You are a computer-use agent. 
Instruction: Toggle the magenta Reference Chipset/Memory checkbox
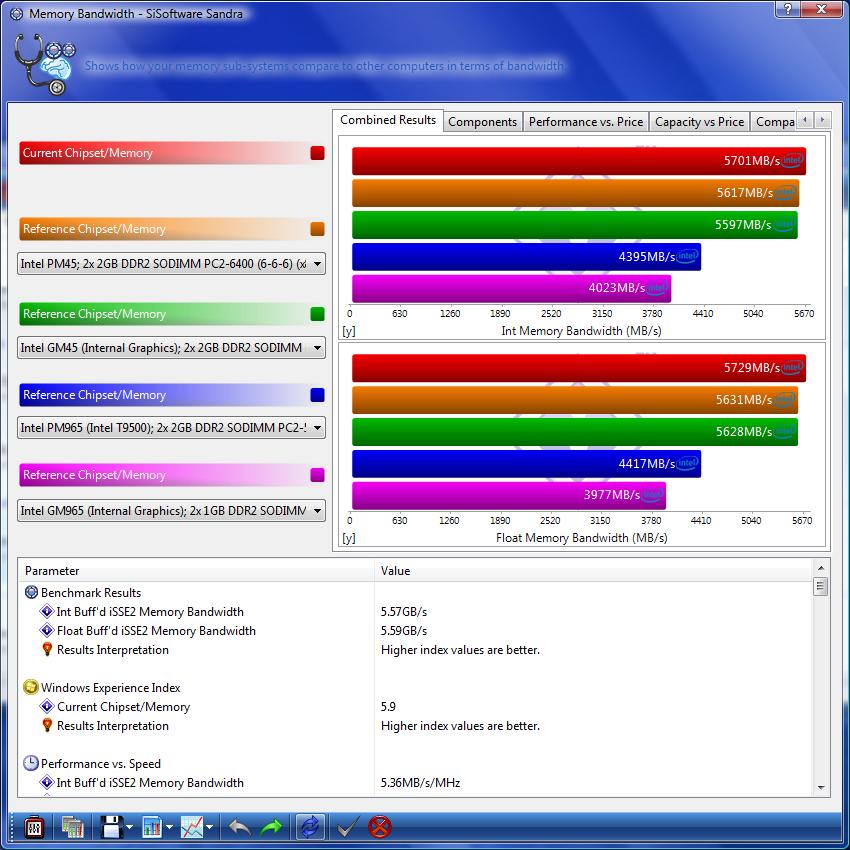tap(318, 475)
